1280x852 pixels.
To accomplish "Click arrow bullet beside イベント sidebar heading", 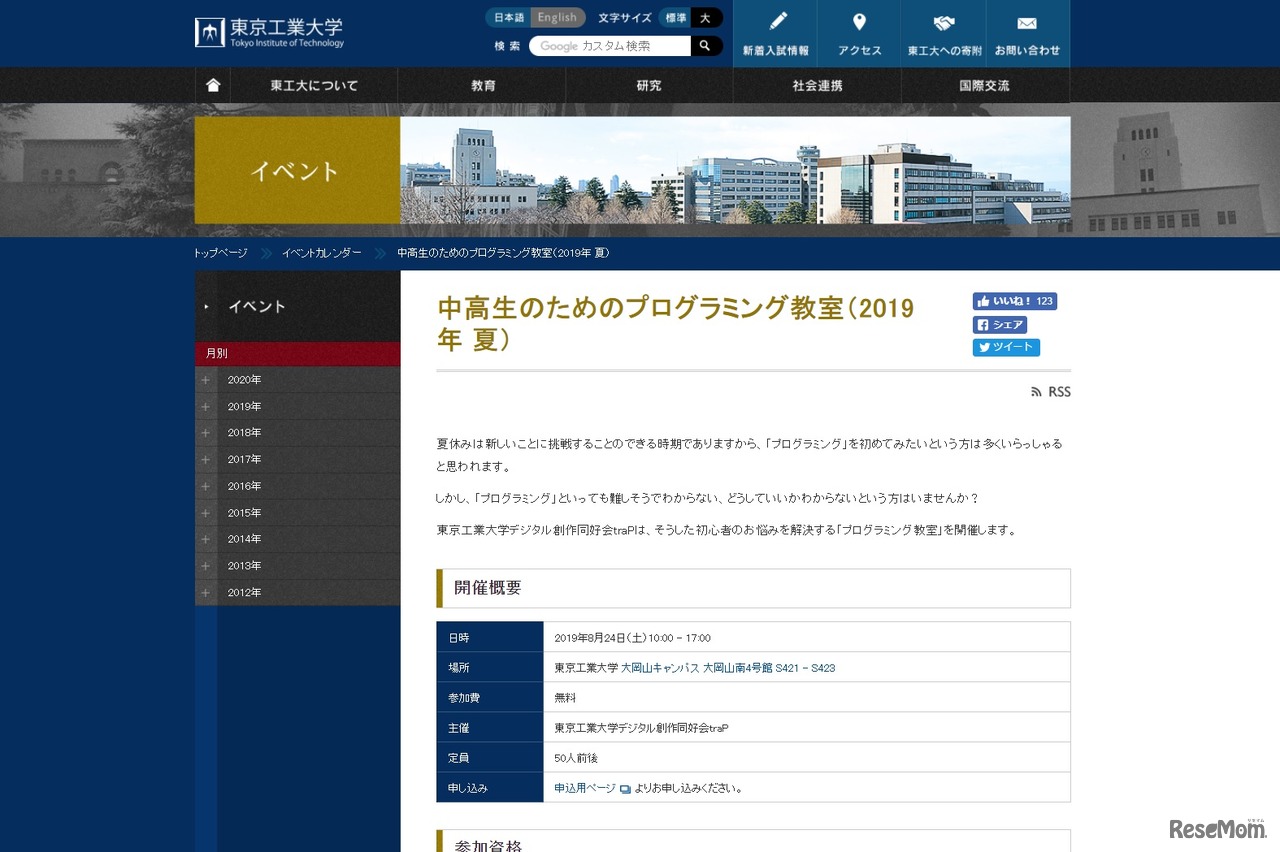I will click(x=207, y=307).
